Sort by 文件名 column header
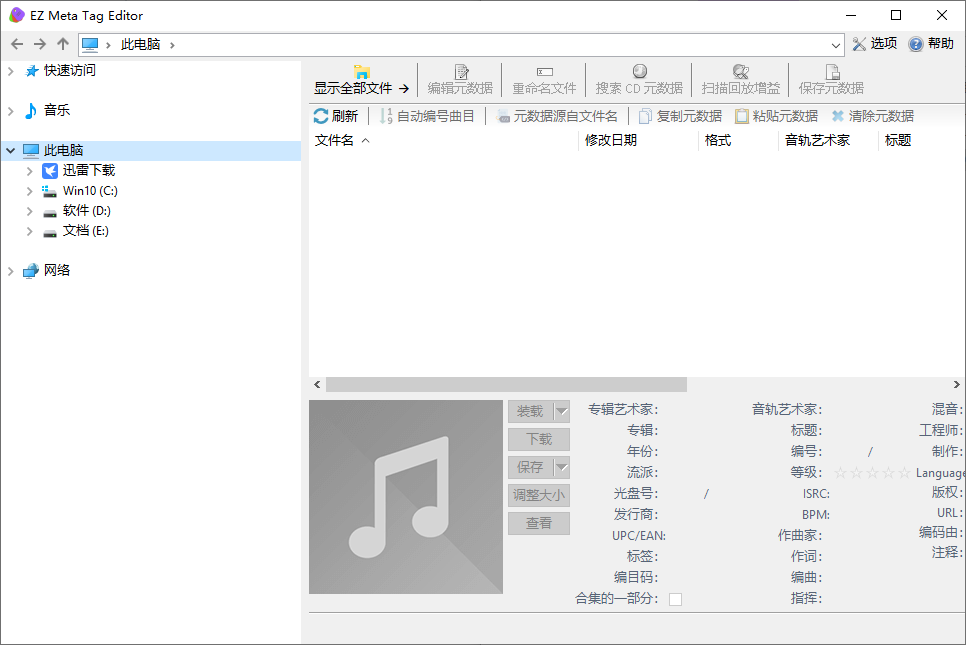 (444, 140)
